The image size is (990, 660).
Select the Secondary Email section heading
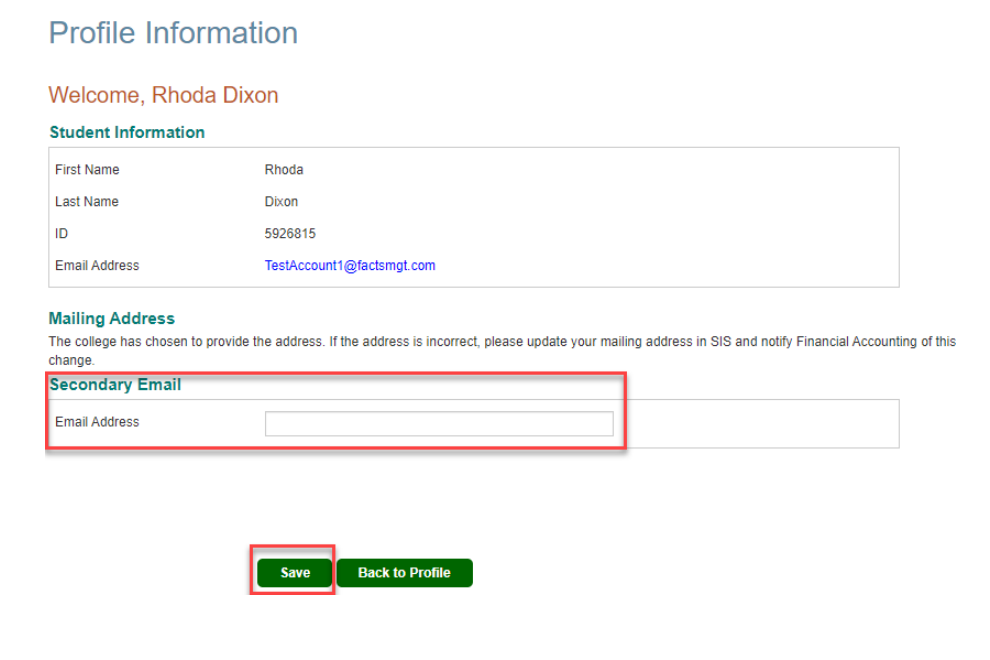point(115,385)
